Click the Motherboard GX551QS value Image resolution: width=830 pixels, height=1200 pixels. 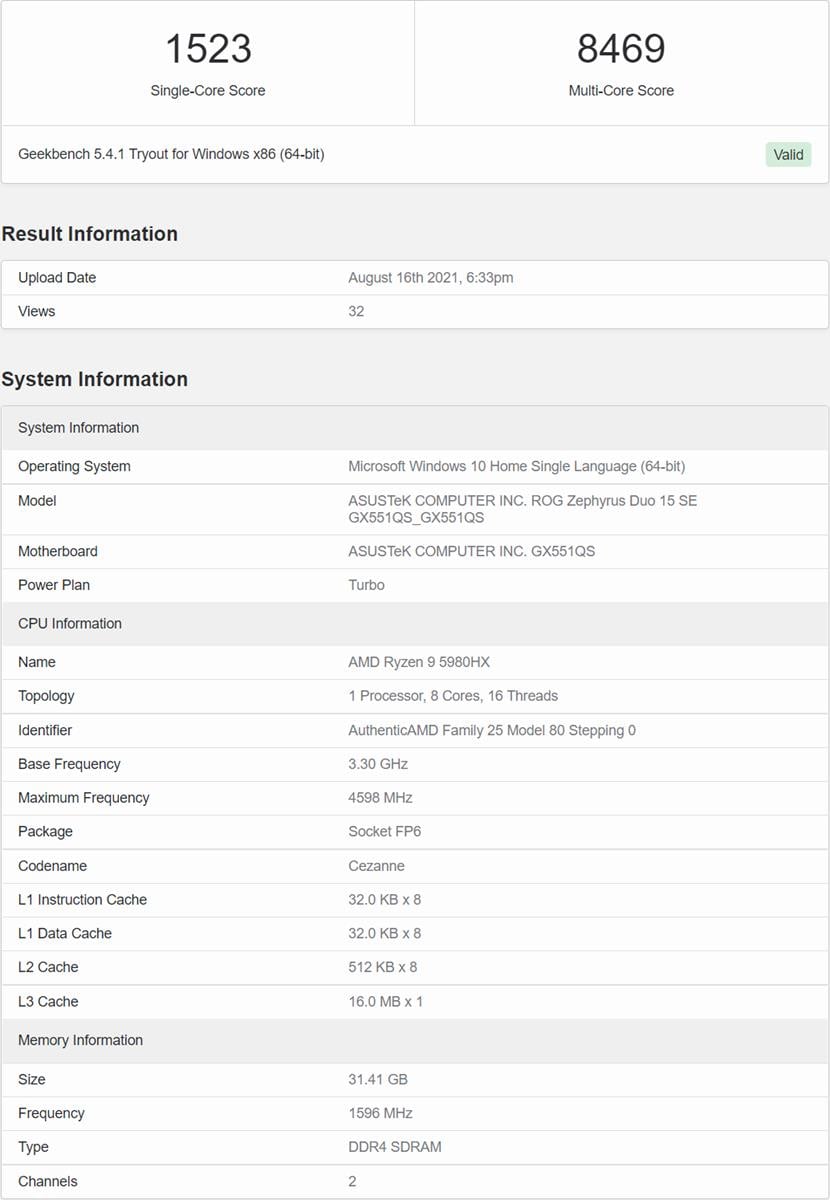coord(471,551)
